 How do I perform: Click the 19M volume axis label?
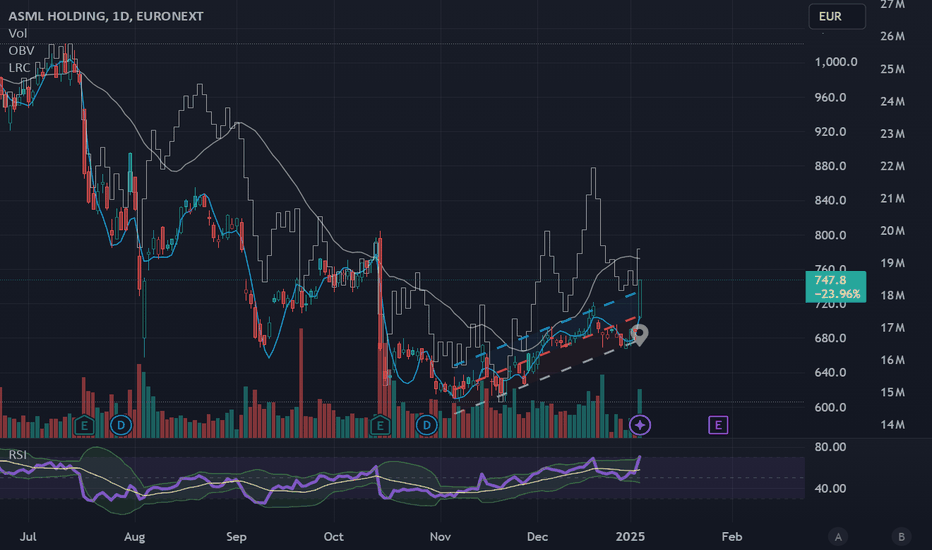click(x=892, y=263)
